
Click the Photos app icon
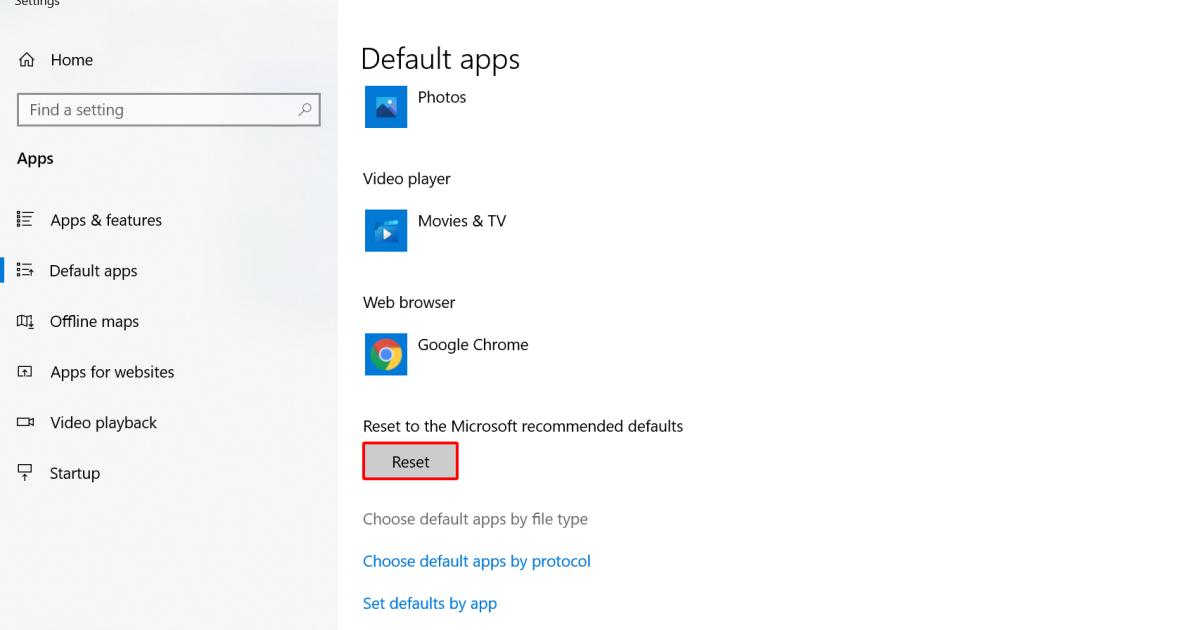386,107
